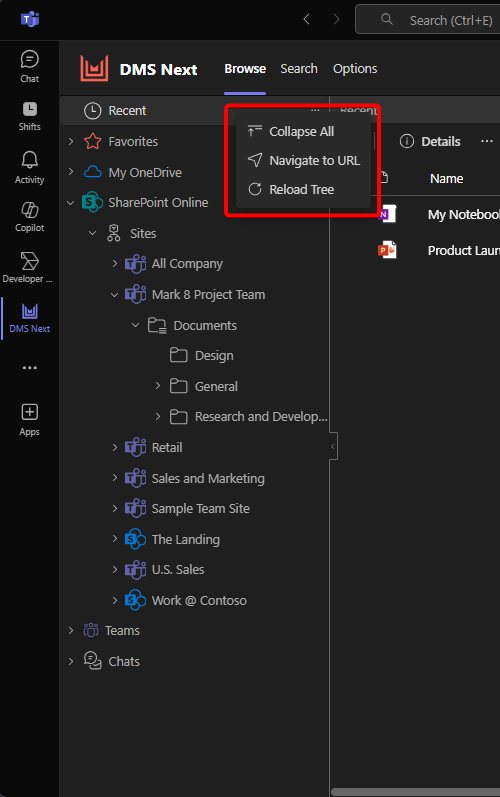Click the Search (Ctrl+E) box
The height and width of the screenshot is (797, 500).
[428, 20]
